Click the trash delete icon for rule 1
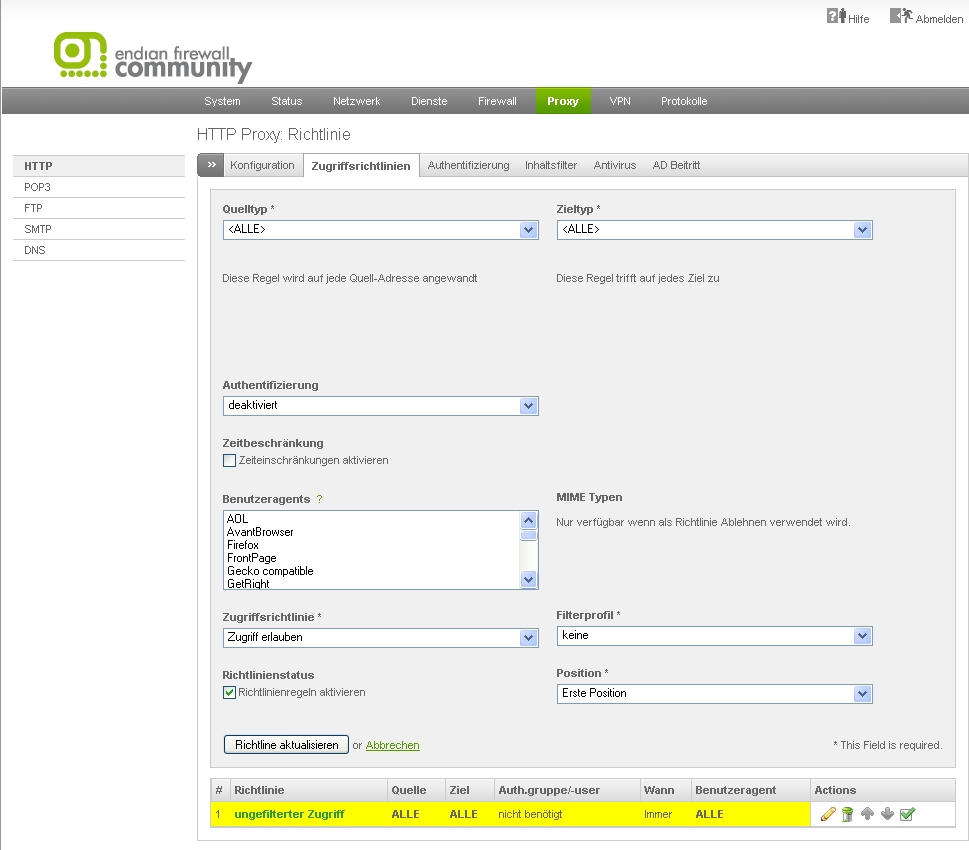This screenshot has width=969, height=850. [x=847, y=815]
